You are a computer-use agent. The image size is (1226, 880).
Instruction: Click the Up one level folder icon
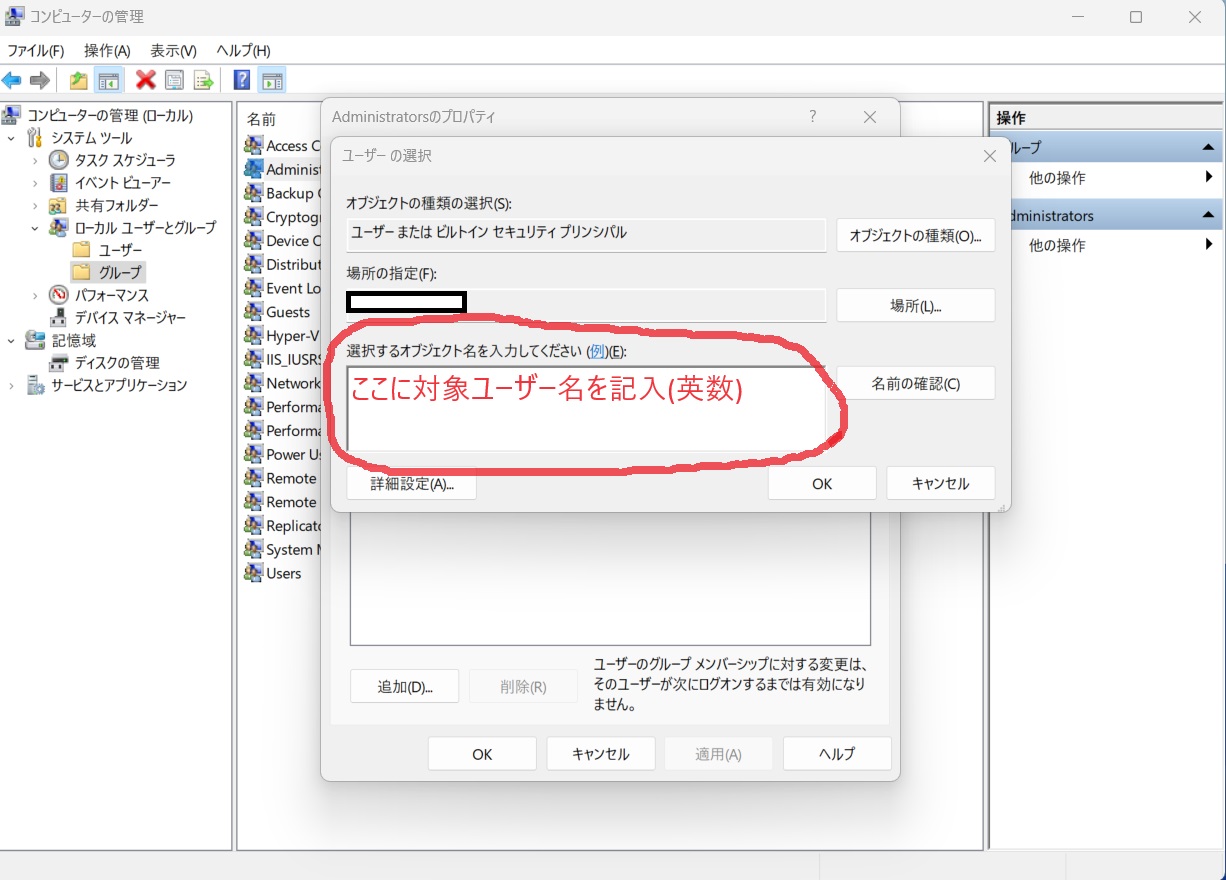point(78,81)
